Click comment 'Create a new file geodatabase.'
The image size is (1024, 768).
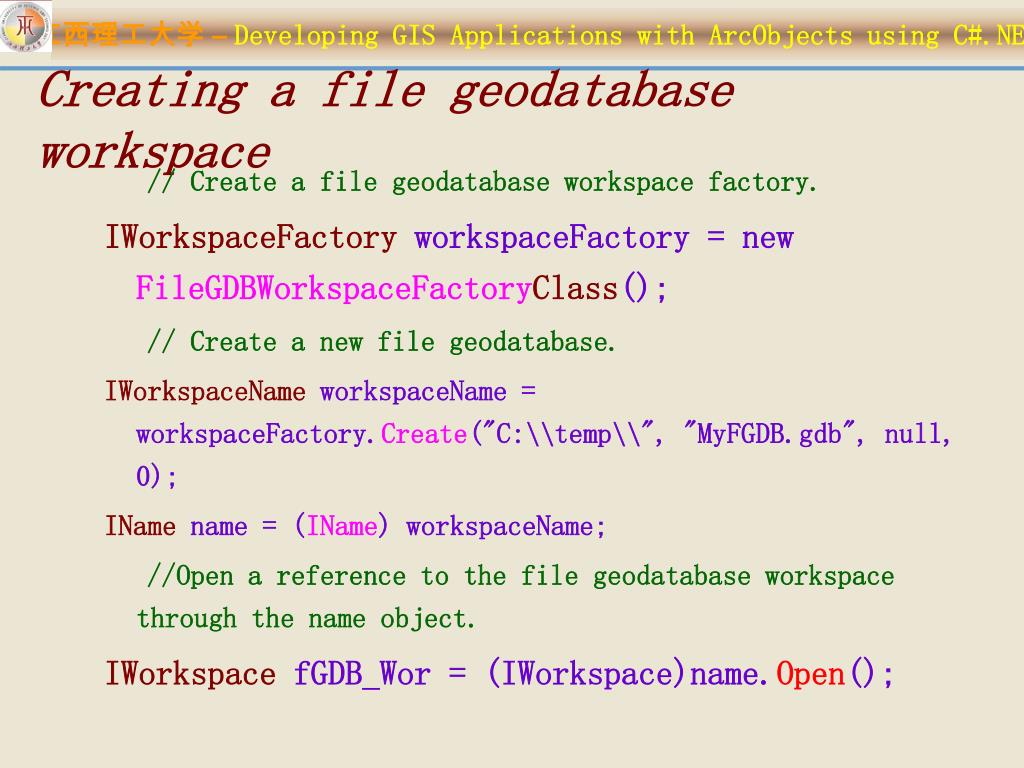402,342
